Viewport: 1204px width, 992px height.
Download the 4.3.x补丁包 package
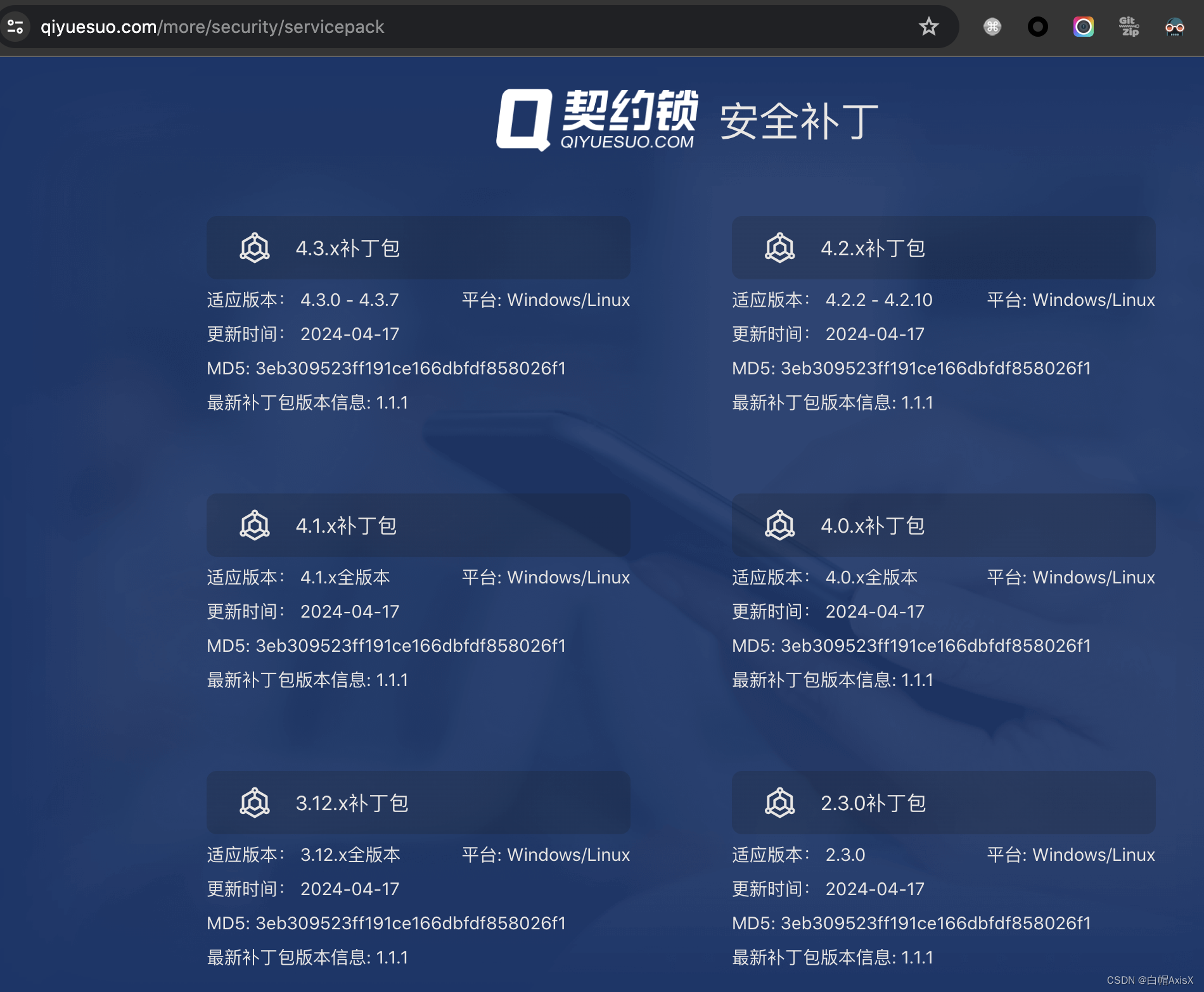418,248
